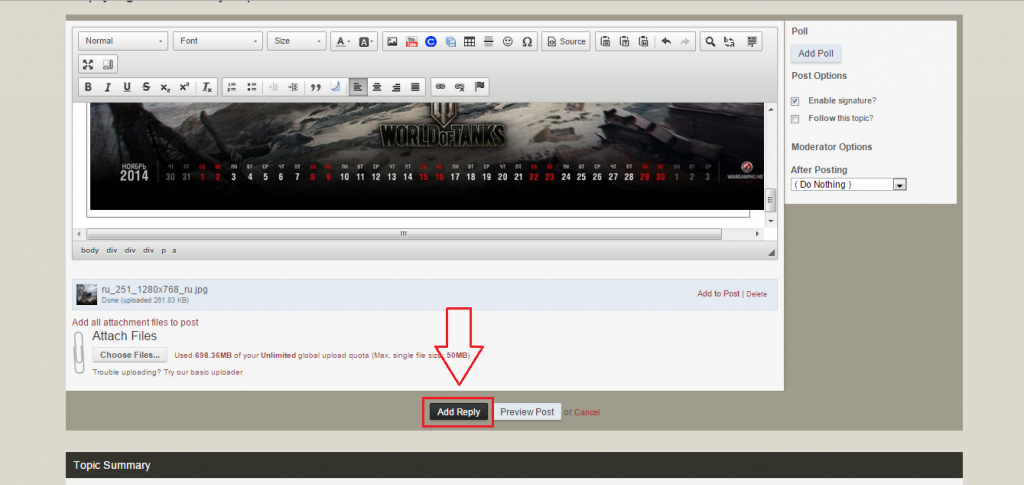Open the After Posting dropdown
The image size is (1024, 485).
pyautogui.click(x=848, y=185)
